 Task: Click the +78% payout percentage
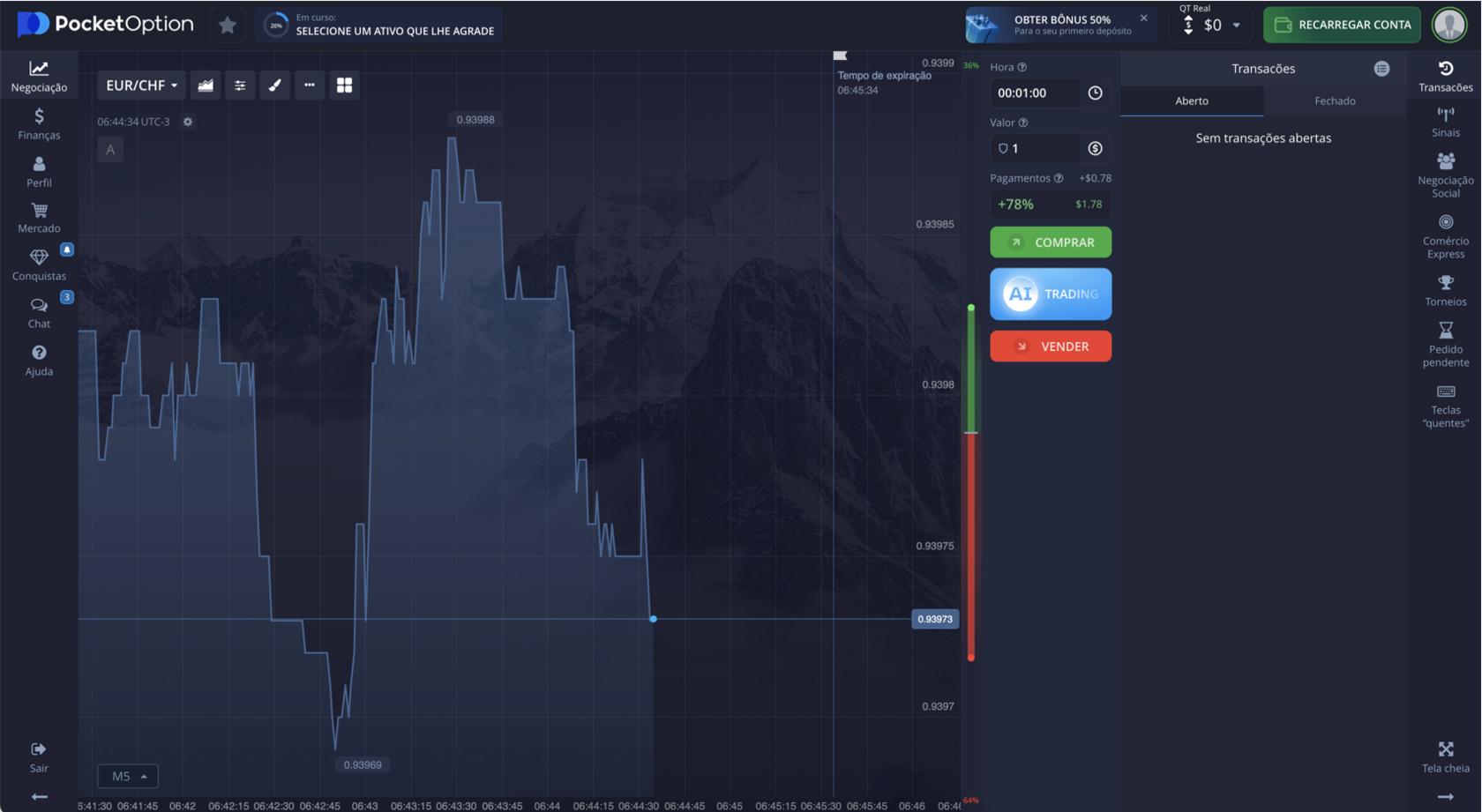pyautogui.click(x=1015, y=205)
